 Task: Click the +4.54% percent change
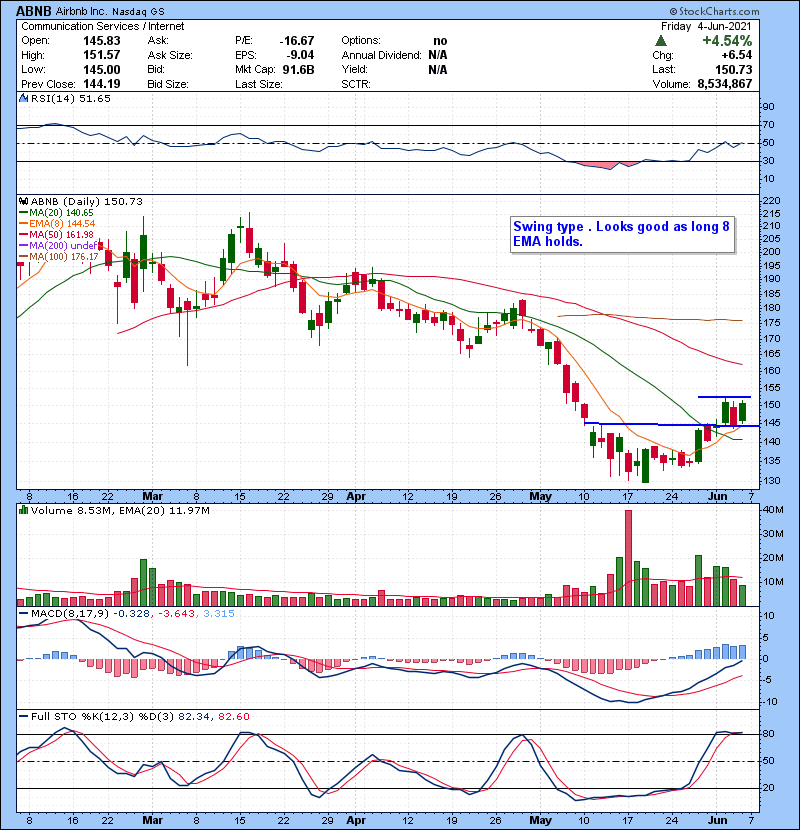pyautogui.click(x=727, y=41)
